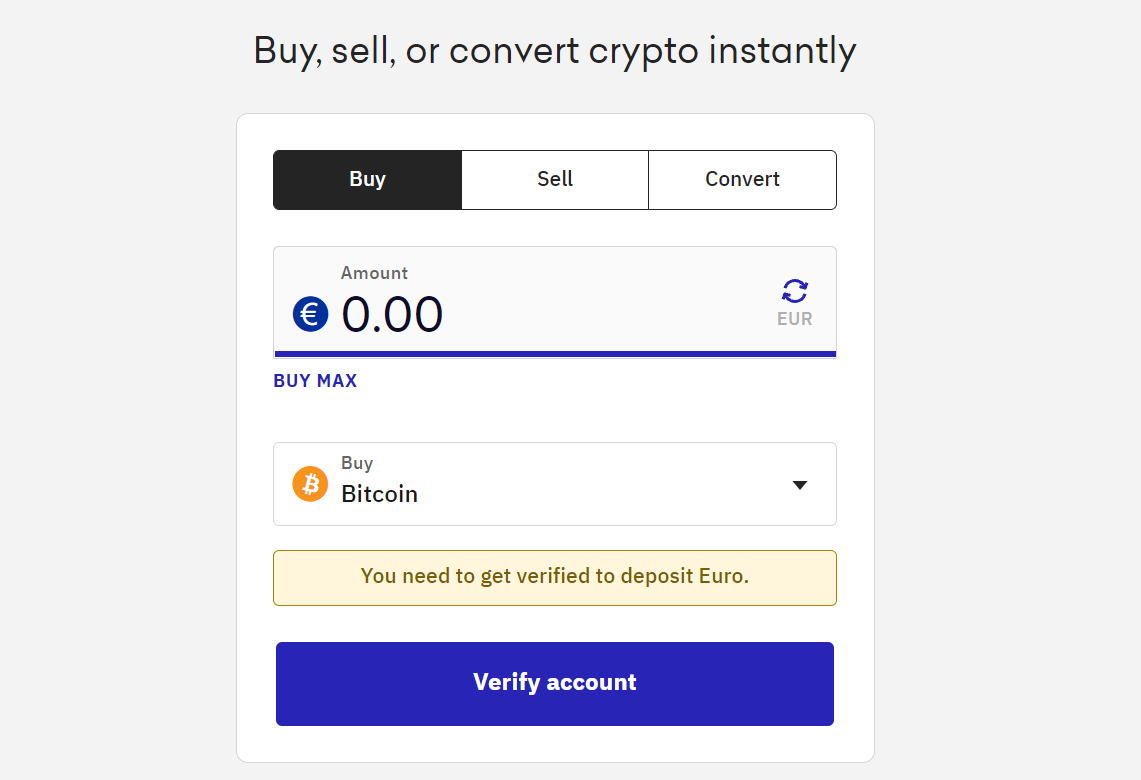Click the blue underline below amount field
Screen dimensions: 1141x780
[555, 354]
